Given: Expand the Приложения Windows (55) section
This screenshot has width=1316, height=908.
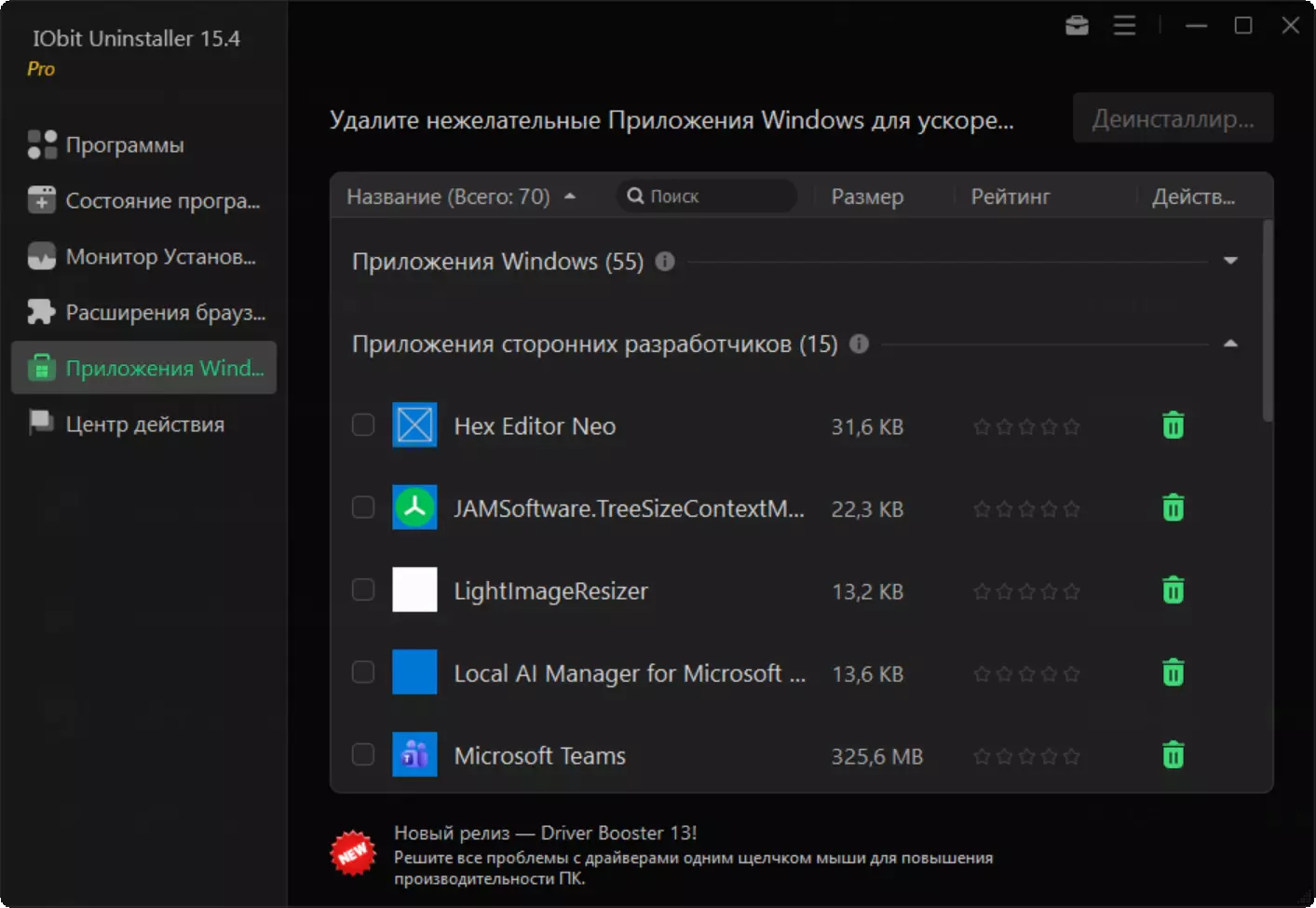Looking at the screenshot, I should click(x=1229, y=261).
